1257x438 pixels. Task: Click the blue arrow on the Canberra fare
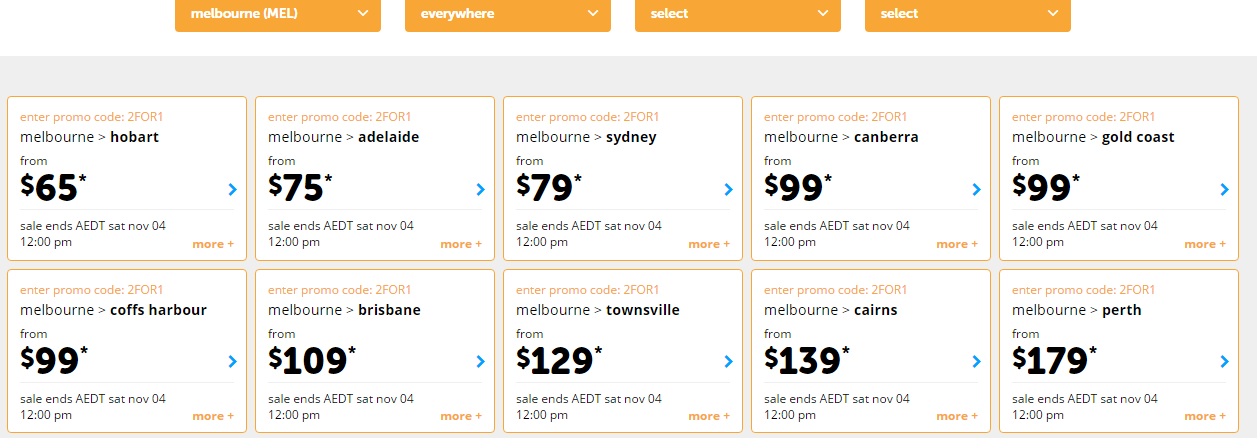976,189
